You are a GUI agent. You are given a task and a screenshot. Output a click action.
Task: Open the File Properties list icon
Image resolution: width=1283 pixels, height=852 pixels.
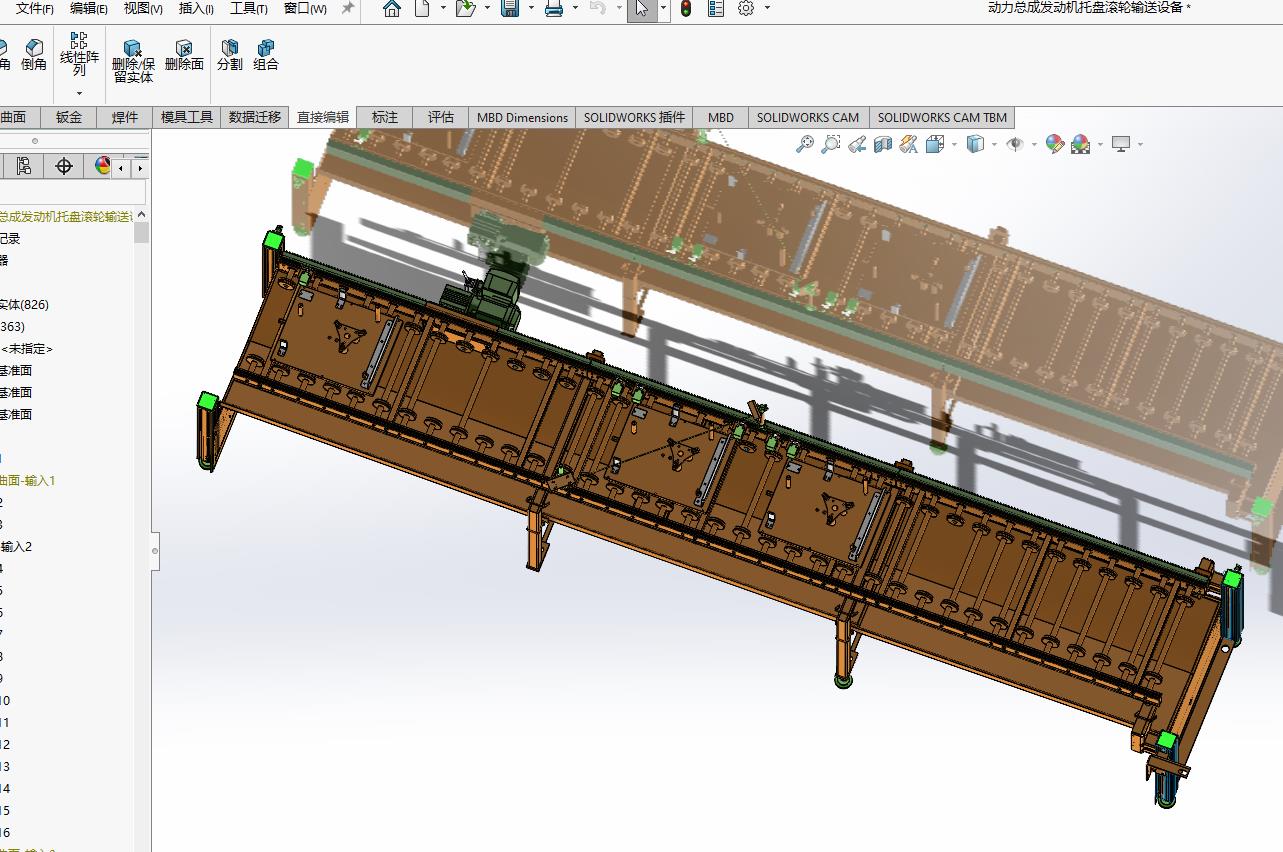[x=716, y=9]
